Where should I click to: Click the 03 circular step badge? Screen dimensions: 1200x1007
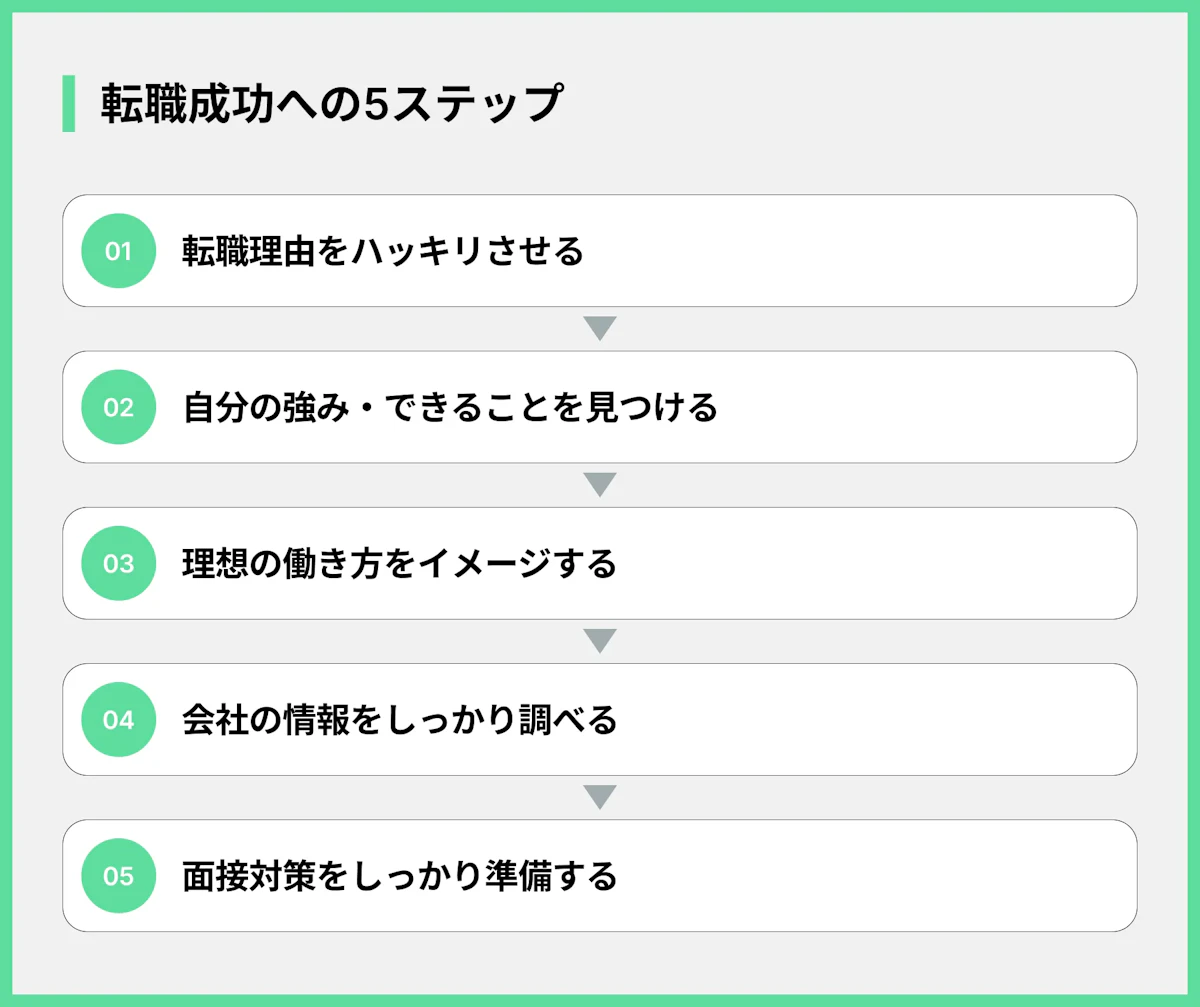[118, 564]
